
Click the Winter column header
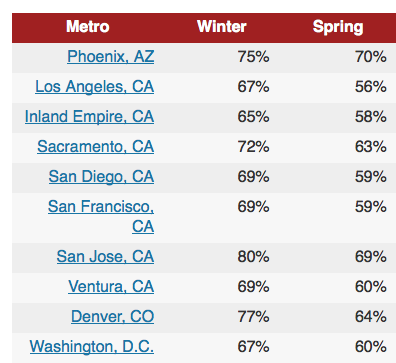[222, 27]
